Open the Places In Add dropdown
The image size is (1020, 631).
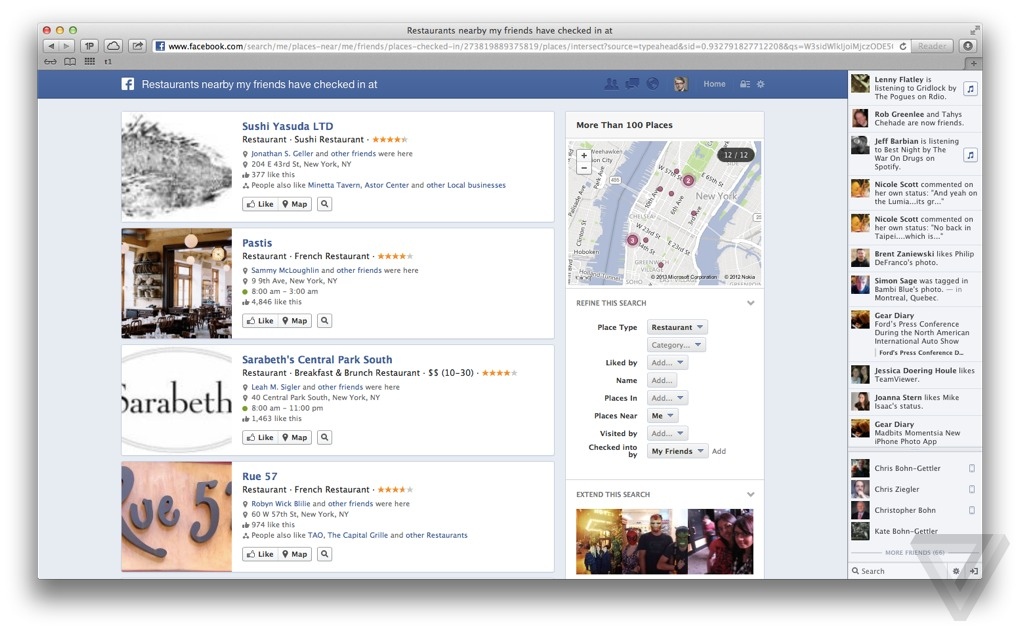click(x=667, y=397)
